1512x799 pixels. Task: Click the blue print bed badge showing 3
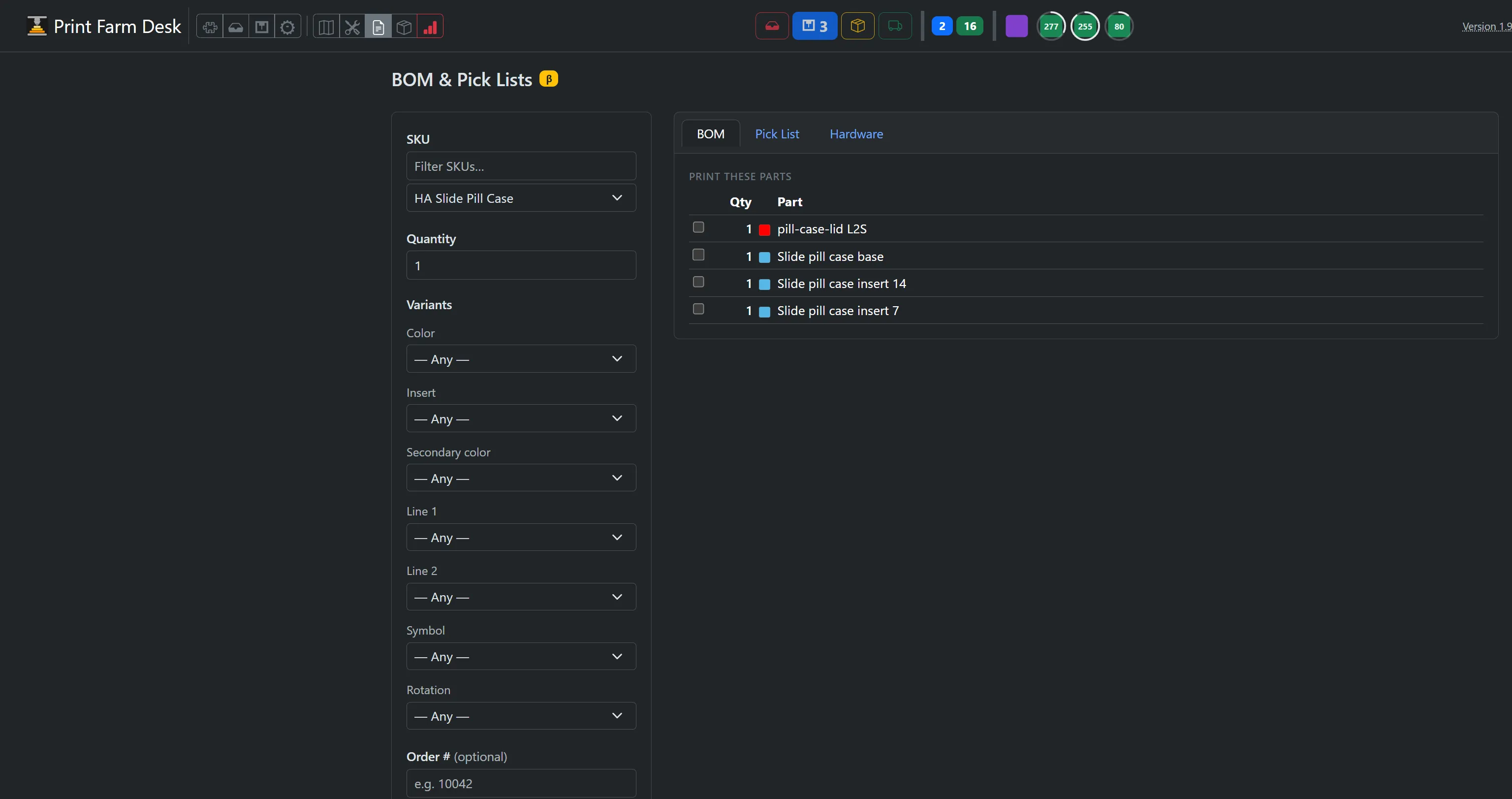[815, 26]
